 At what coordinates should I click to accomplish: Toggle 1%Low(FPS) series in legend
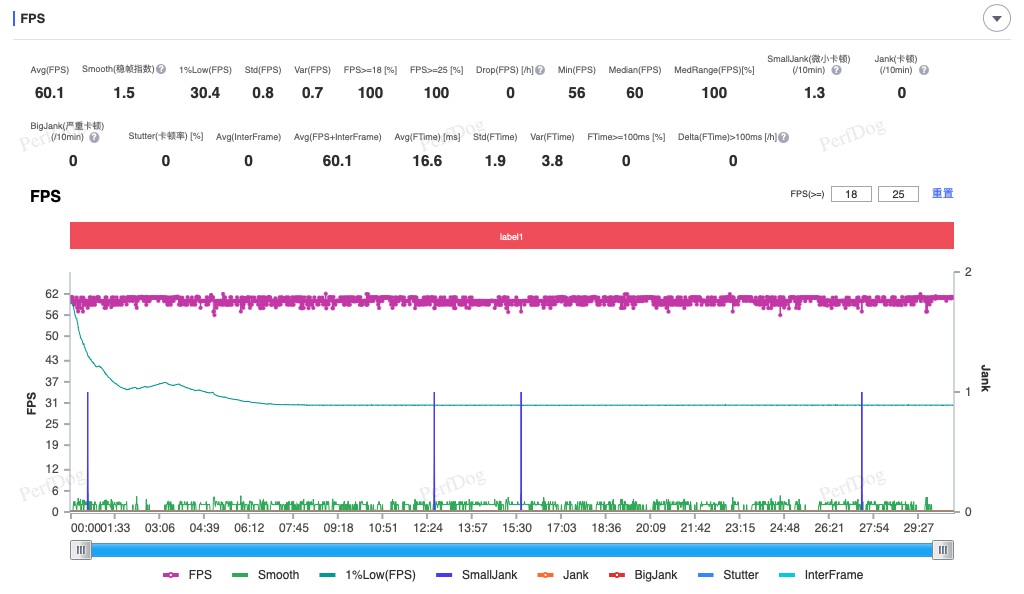[x=368, y=575]
